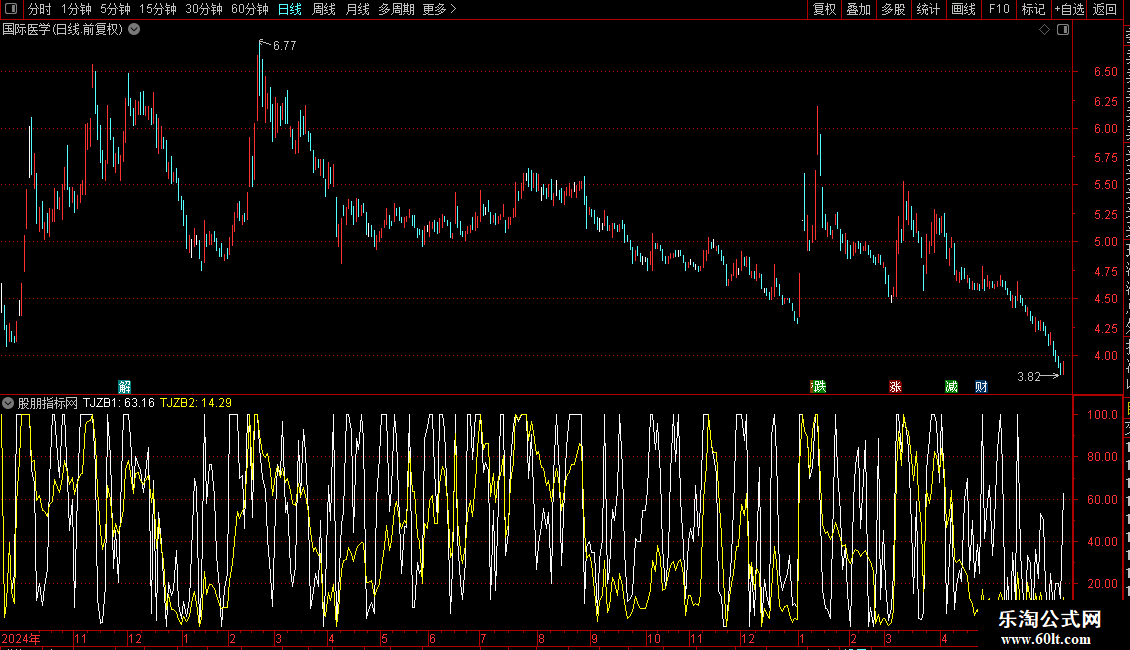The image size is (1130, 650).
Task: Click the 跌 event marker
Action: [819, 387]
